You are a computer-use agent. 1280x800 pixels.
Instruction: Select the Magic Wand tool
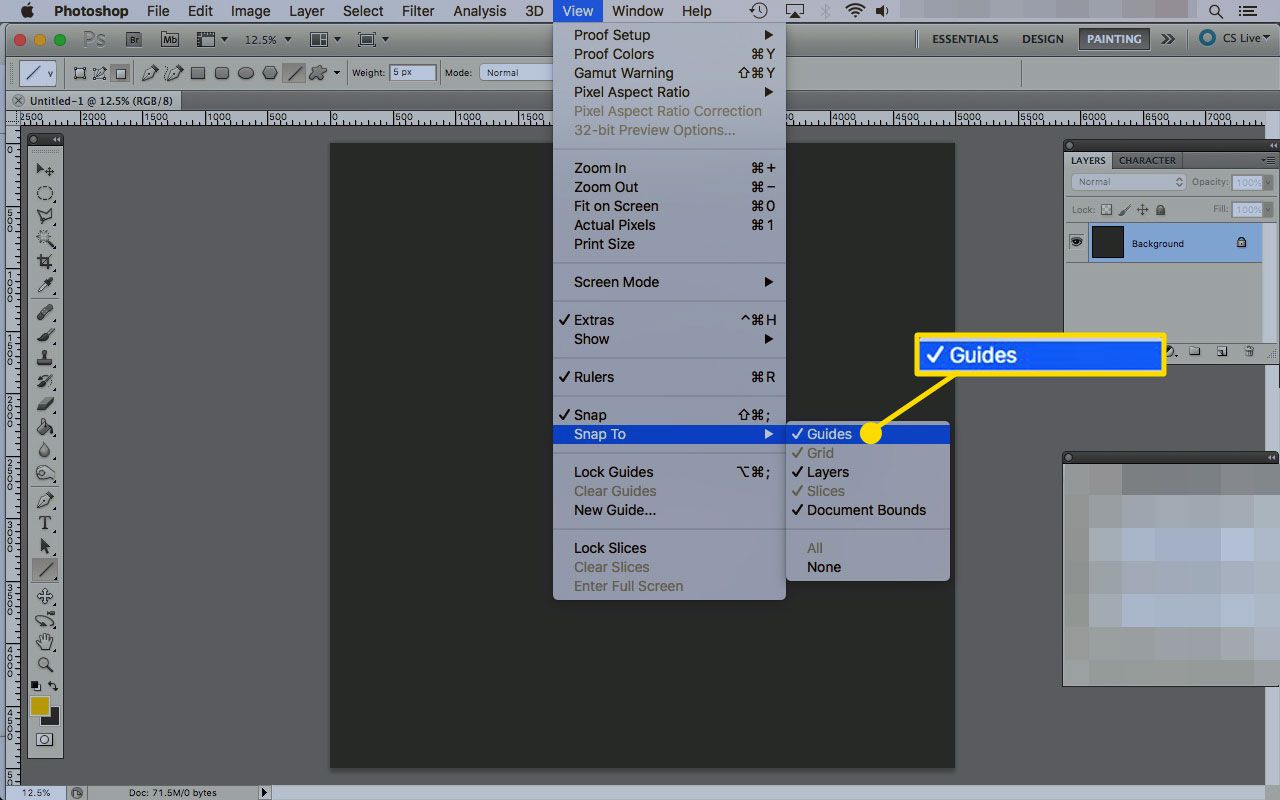(45, 239)
